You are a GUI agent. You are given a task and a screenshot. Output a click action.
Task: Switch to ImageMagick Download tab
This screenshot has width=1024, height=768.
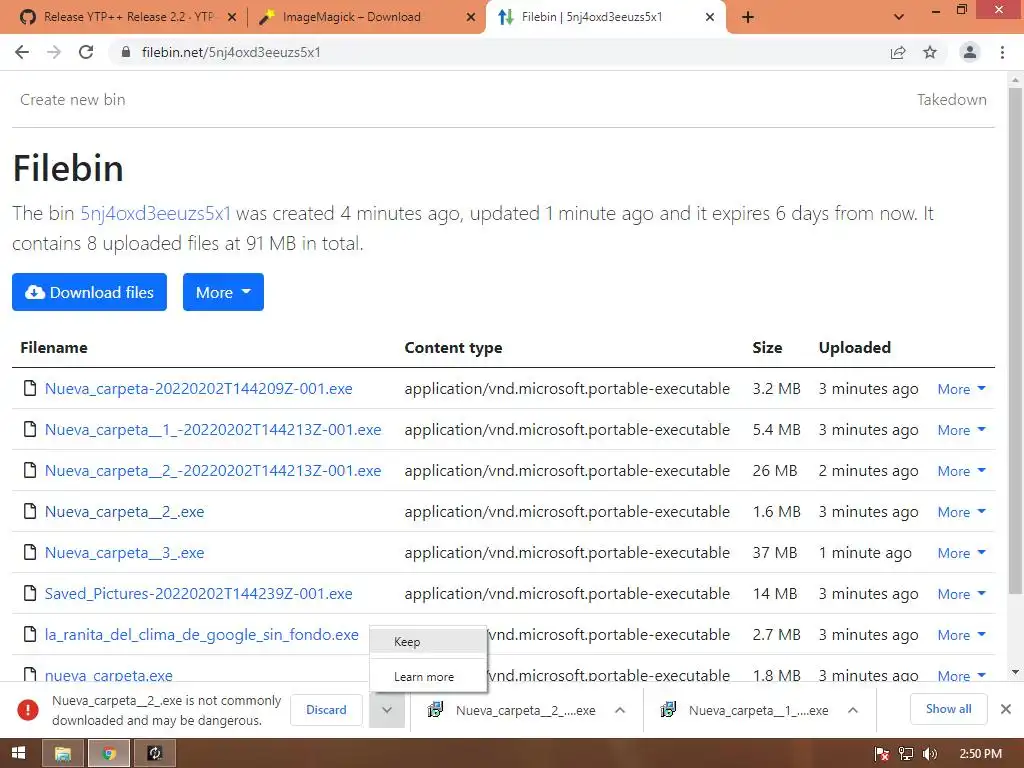(x=351, y=17)
